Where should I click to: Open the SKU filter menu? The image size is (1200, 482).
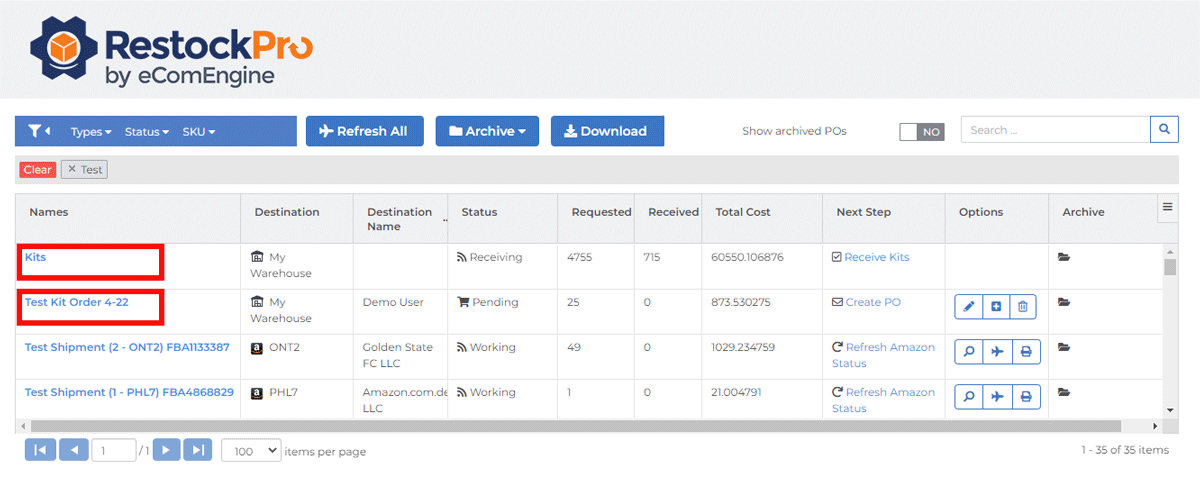(198, 132)
